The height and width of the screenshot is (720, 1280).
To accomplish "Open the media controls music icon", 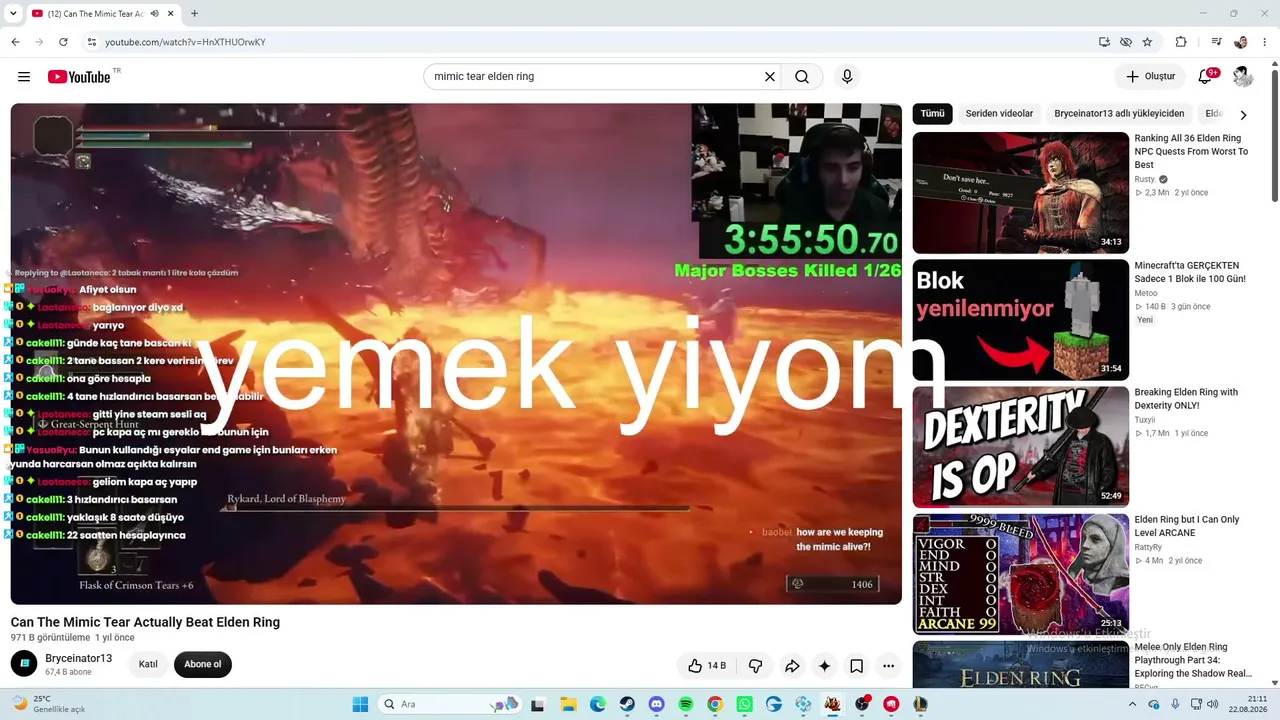I will [x=1216, y=42].
